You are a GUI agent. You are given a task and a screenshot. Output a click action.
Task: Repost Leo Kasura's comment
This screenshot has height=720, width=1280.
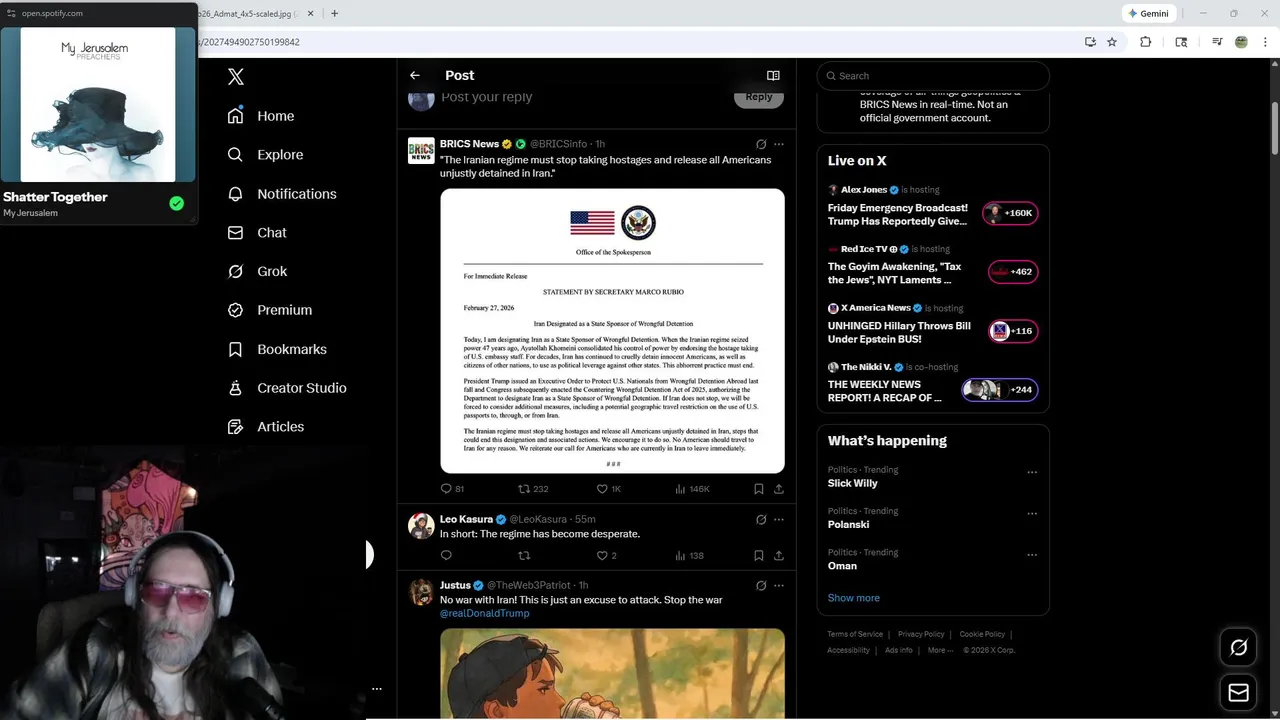pos(524,555)
